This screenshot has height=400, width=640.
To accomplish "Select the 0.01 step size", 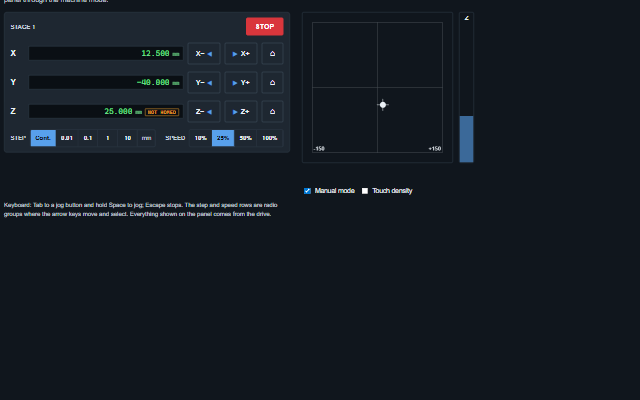I will (67, 138).
